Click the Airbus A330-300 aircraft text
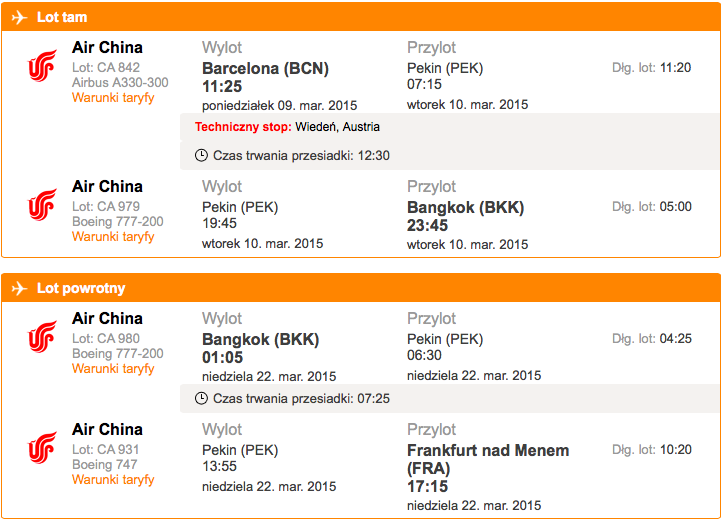Viewport: 723px width, 522px height. [x=120, y=83]
